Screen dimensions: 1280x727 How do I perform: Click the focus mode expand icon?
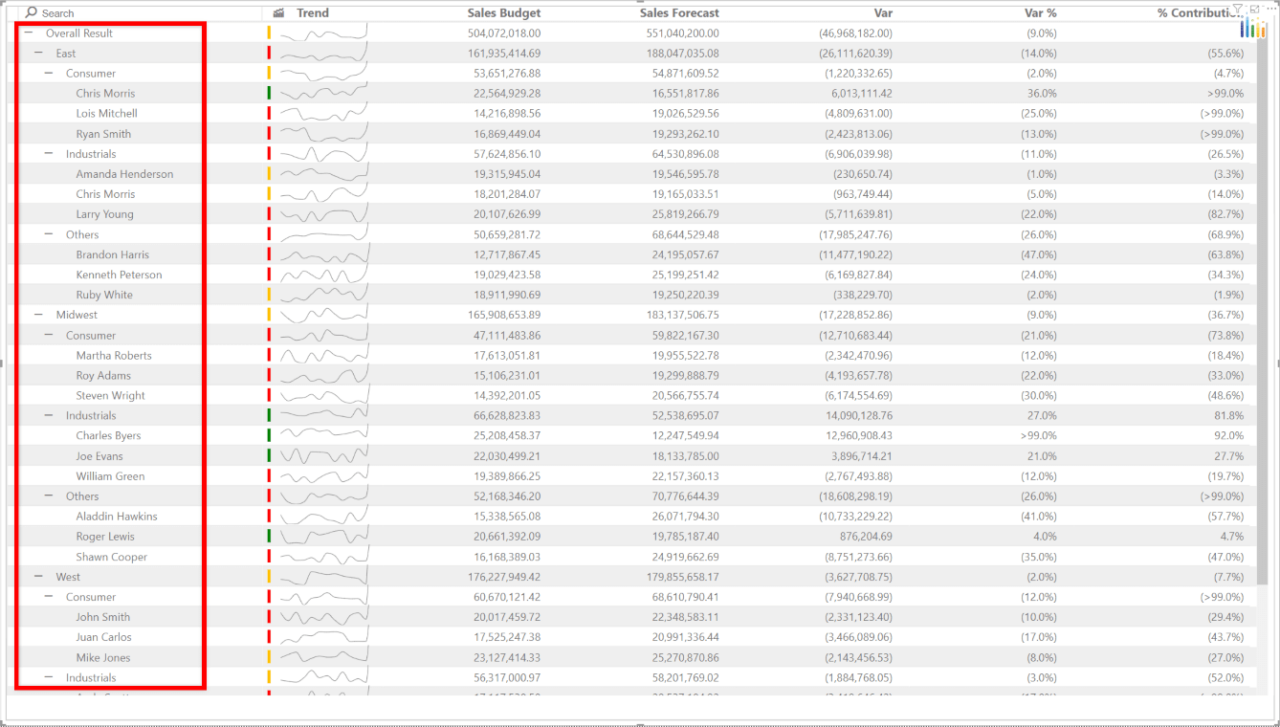[x=1255, y=8]
